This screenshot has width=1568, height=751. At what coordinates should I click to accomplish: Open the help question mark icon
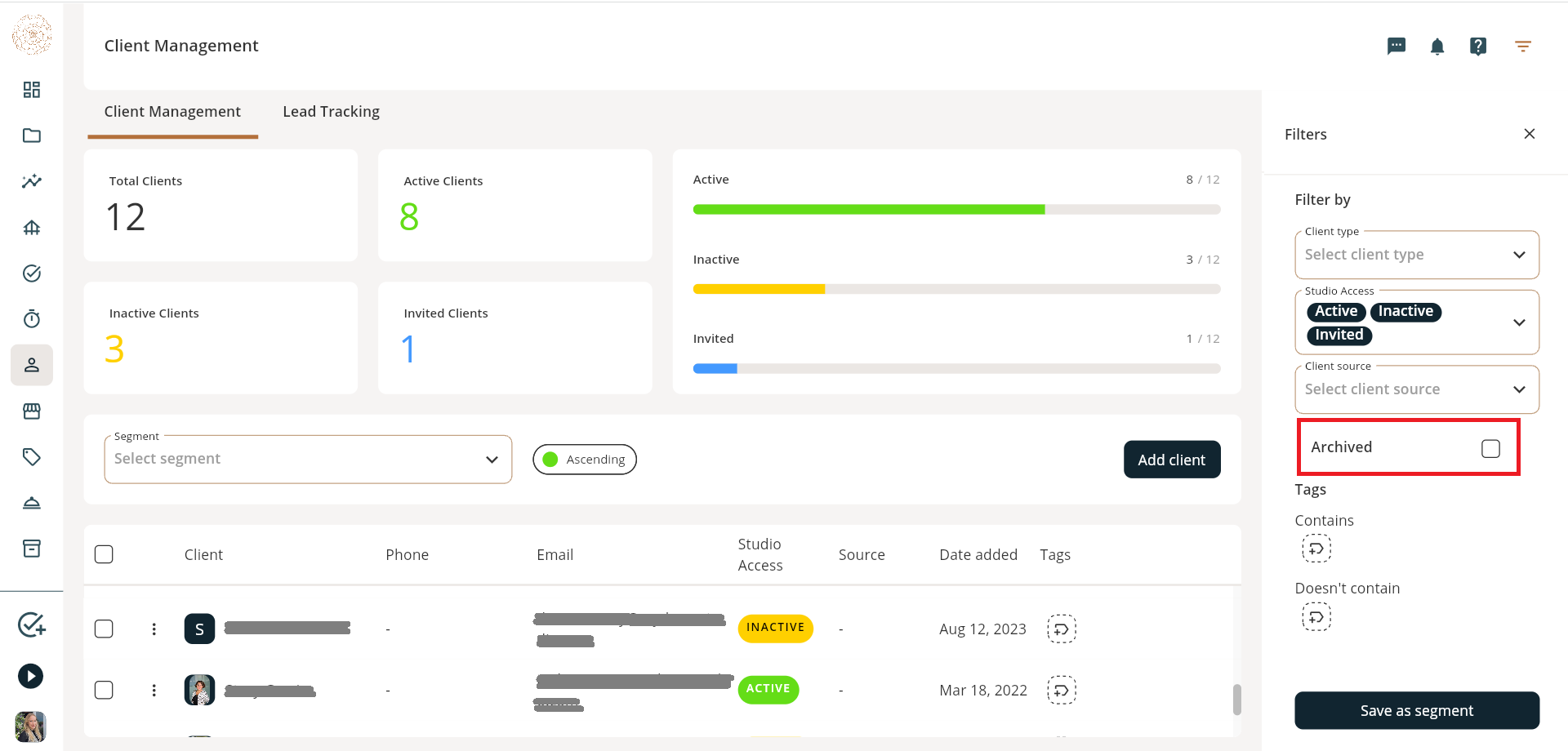tap(1478, 47)
